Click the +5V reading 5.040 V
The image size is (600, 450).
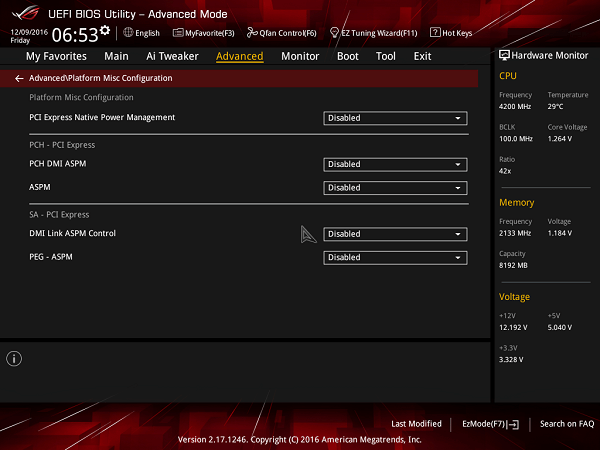pyautogui.click(x=559, y=328)
